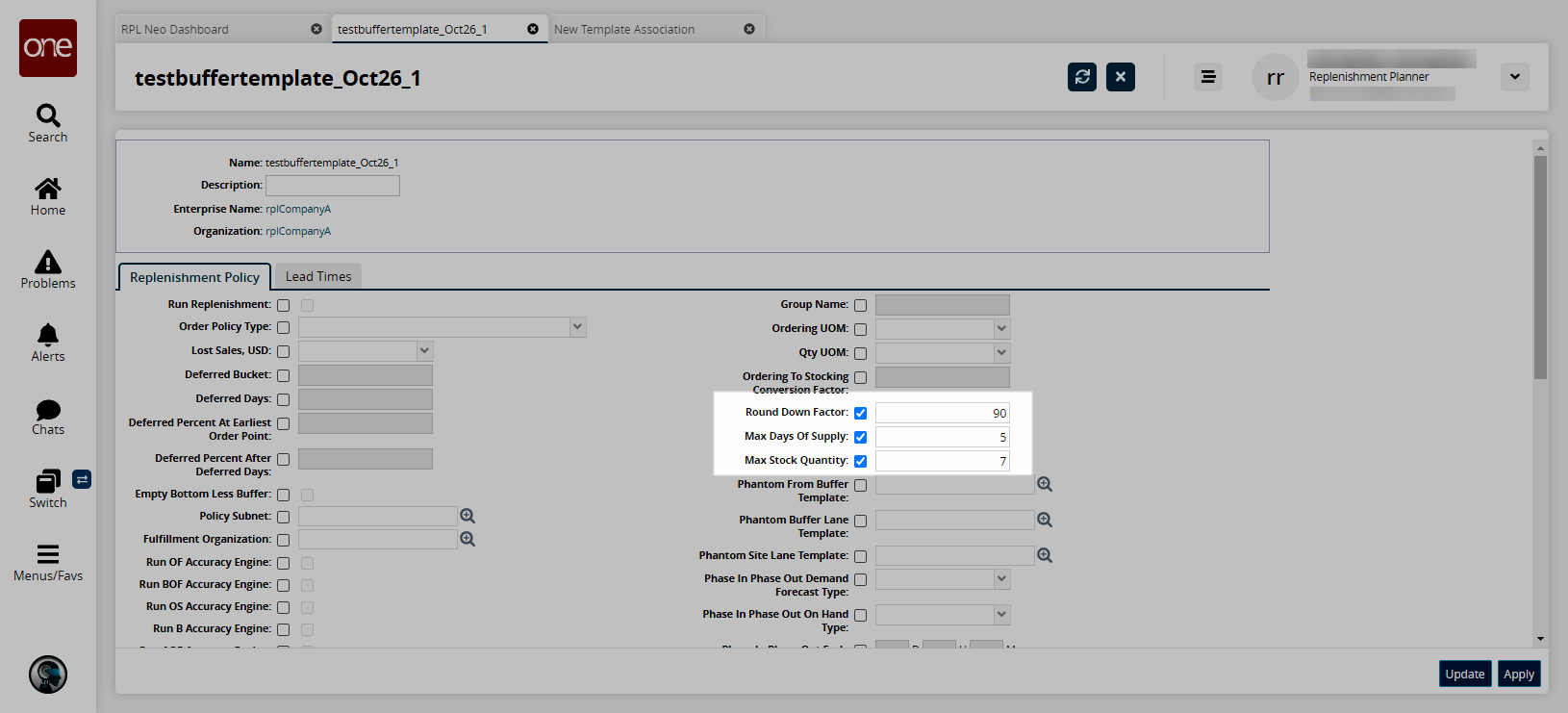Open the Search icon in sidebar

tap(47, 116)
